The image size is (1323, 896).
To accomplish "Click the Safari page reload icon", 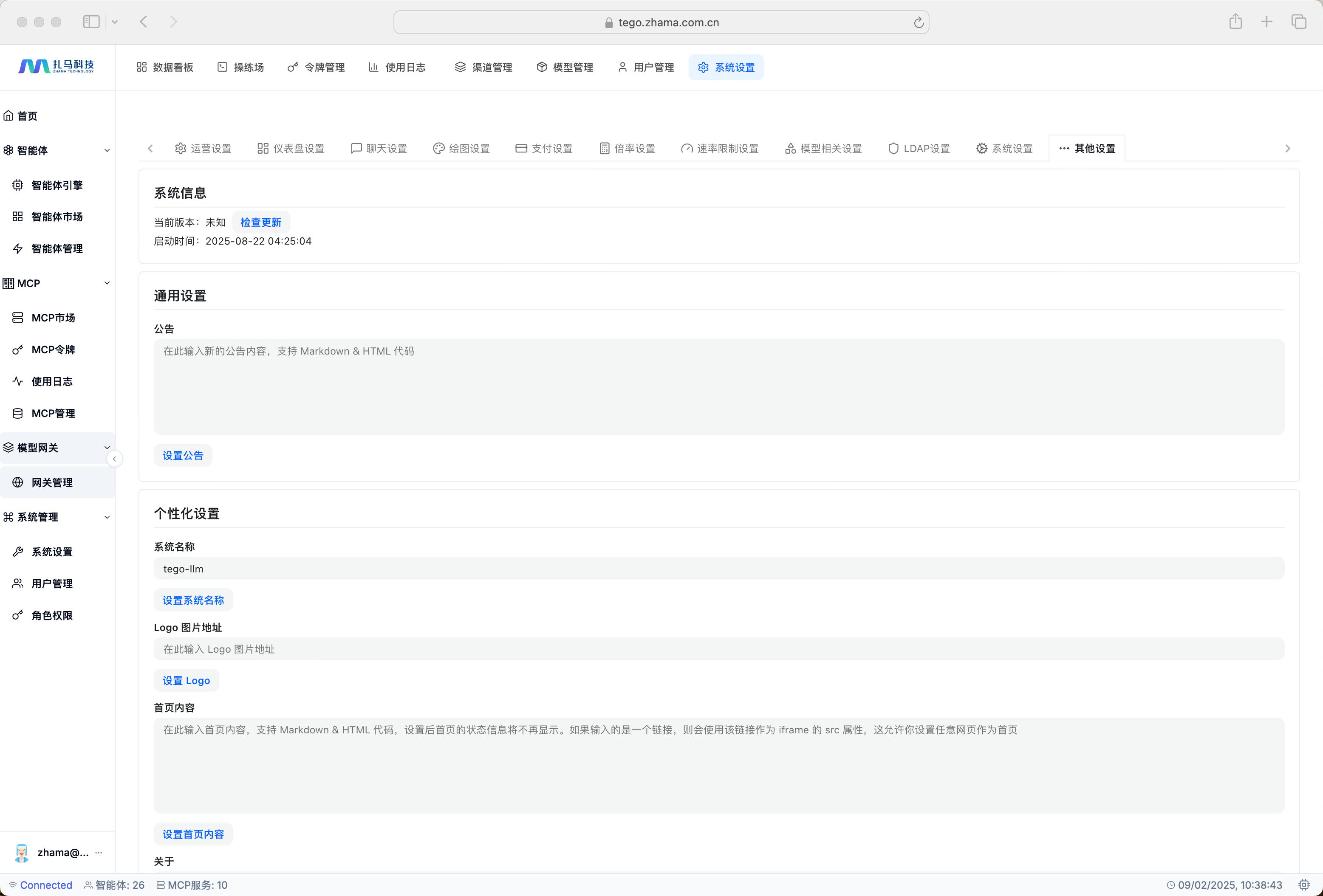I will coord(918,23).
